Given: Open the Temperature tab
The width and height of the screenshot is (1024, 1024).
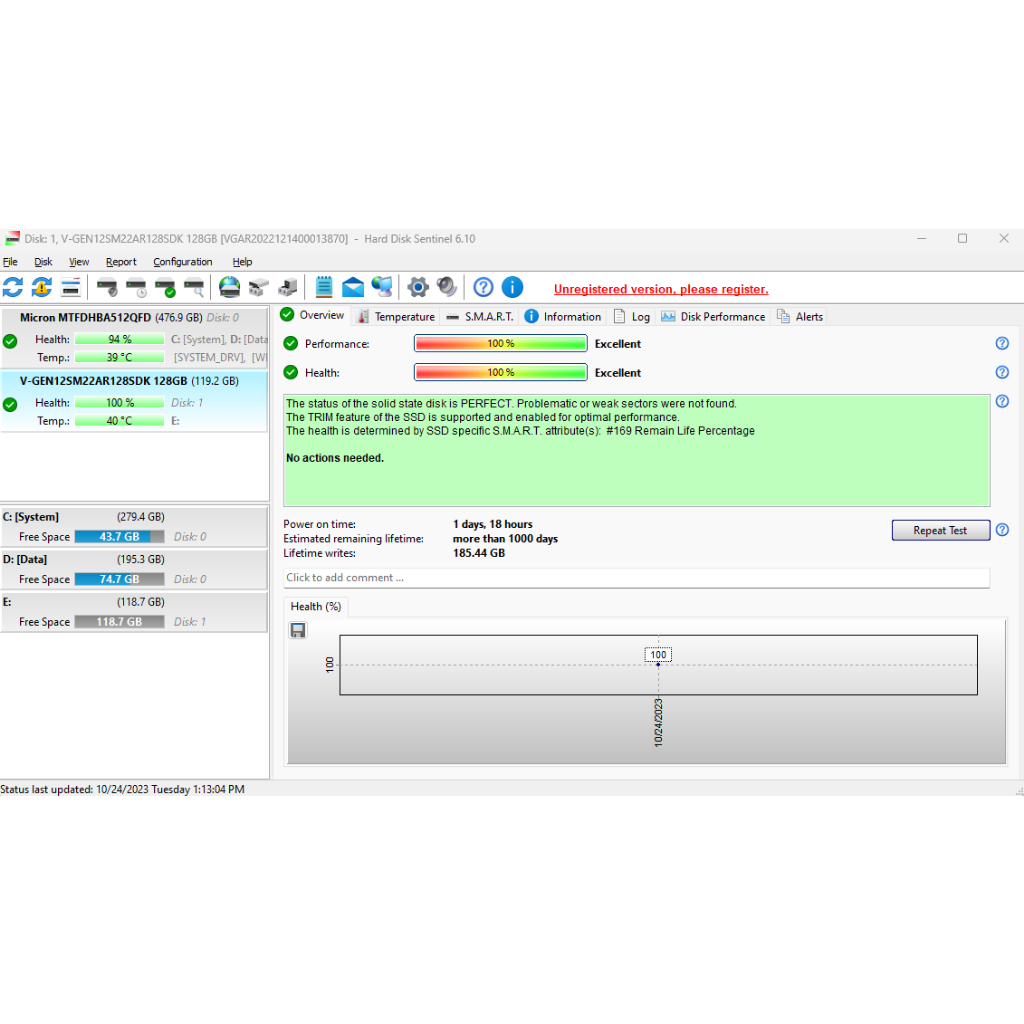Looking at the screenshot, I should pos(397,317).
